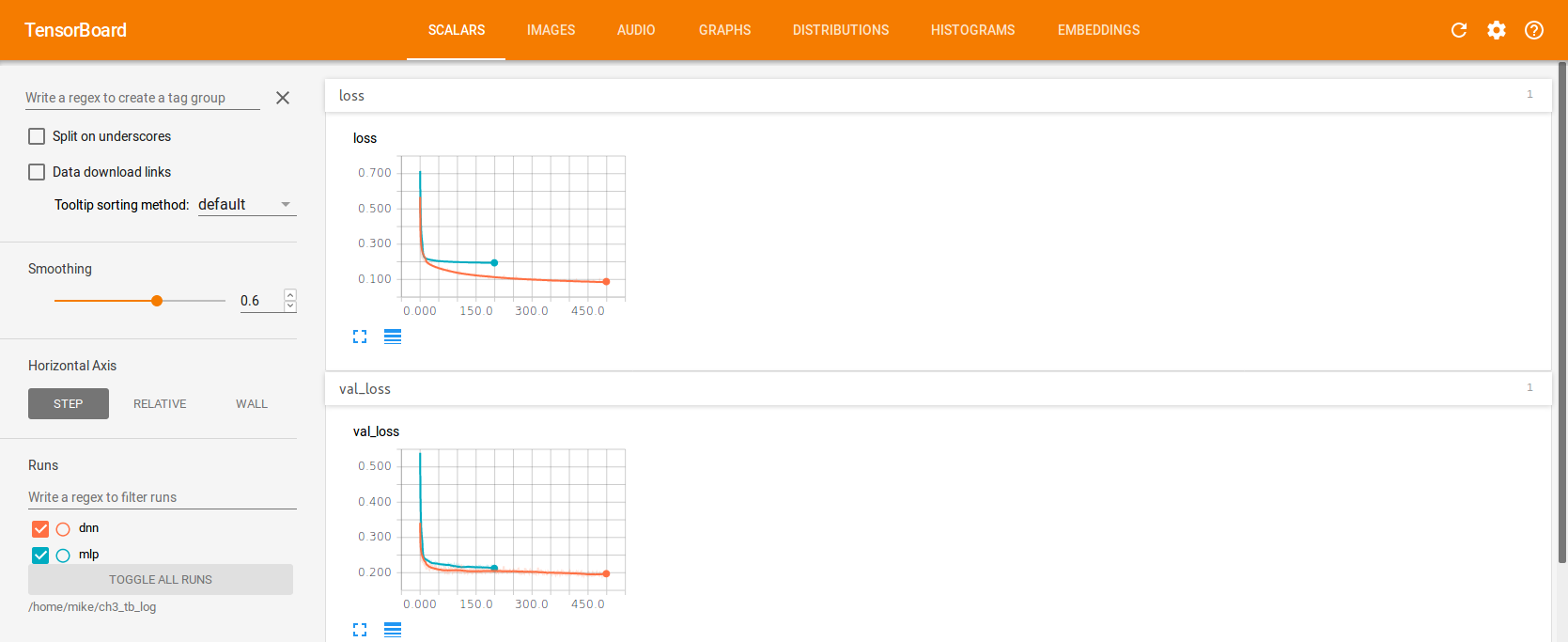Clear the tag group regex with X icon
The height and width of the screenshot is (642, 1568).
click(283, 98)
